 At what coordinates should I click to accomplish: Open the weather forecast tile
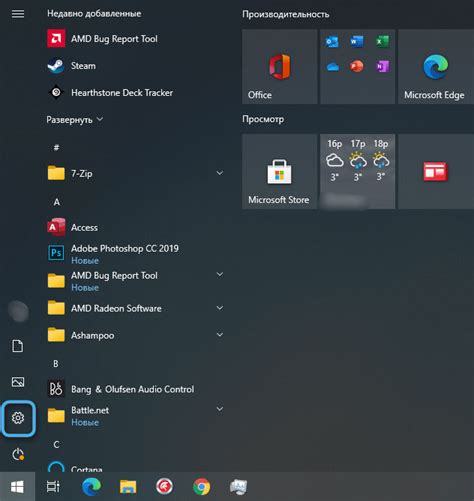(x=358, y=172)
